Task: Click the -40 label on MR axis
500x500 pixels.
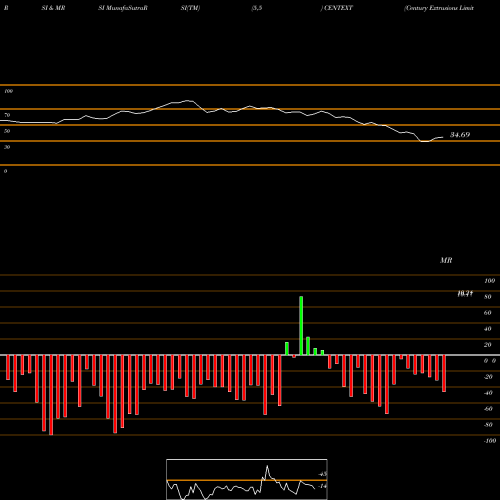Action: pos(488,393)
